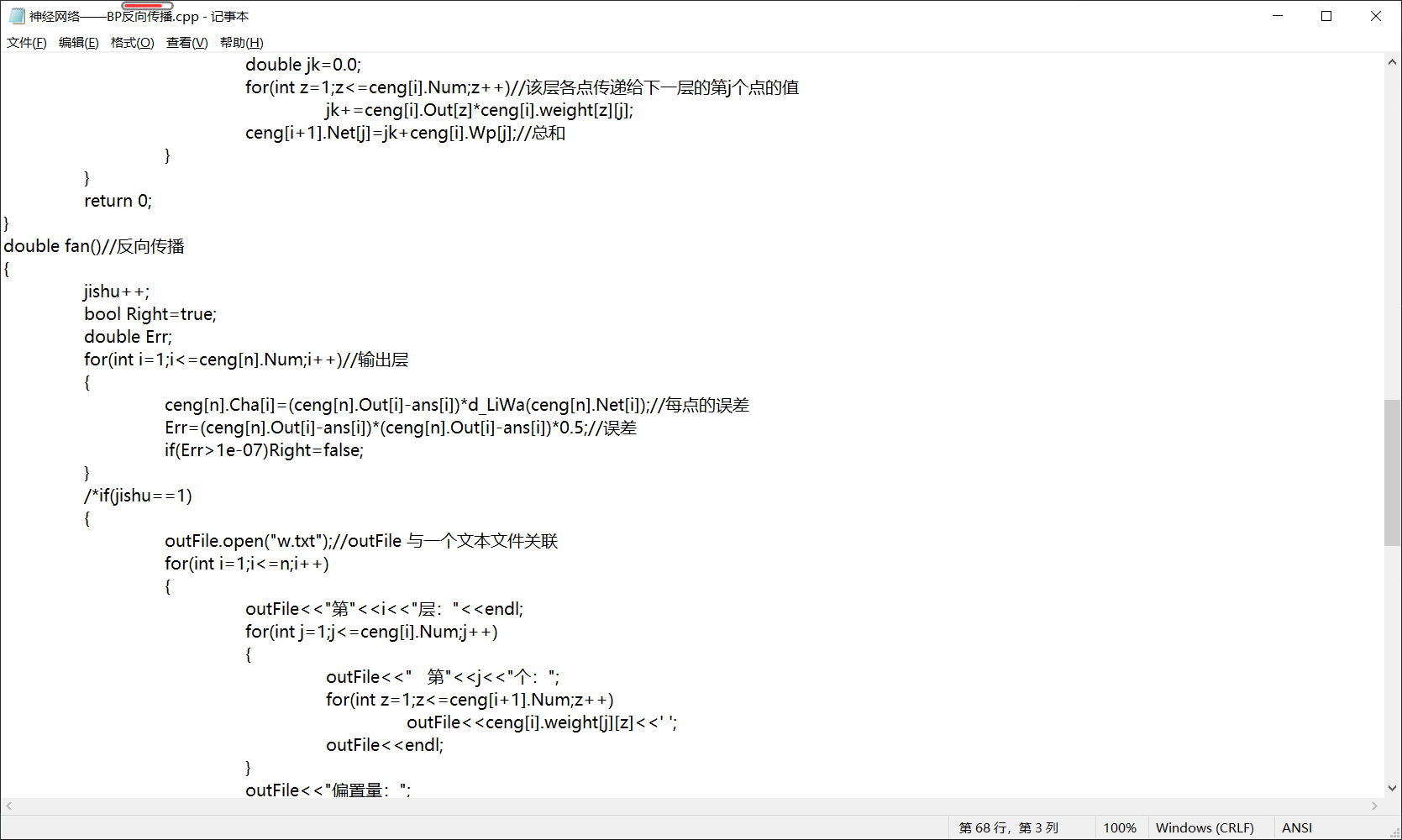This screenshot has width=1402, height=840.
Task: Open the 格式(O) menu
Action: coord(133,43)
